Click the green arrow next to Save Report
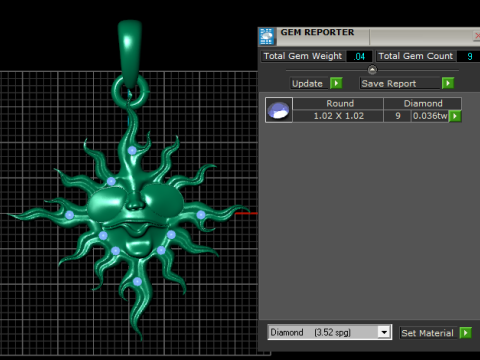Viewport: 480px width, 360px height. [x=448, y=83]
